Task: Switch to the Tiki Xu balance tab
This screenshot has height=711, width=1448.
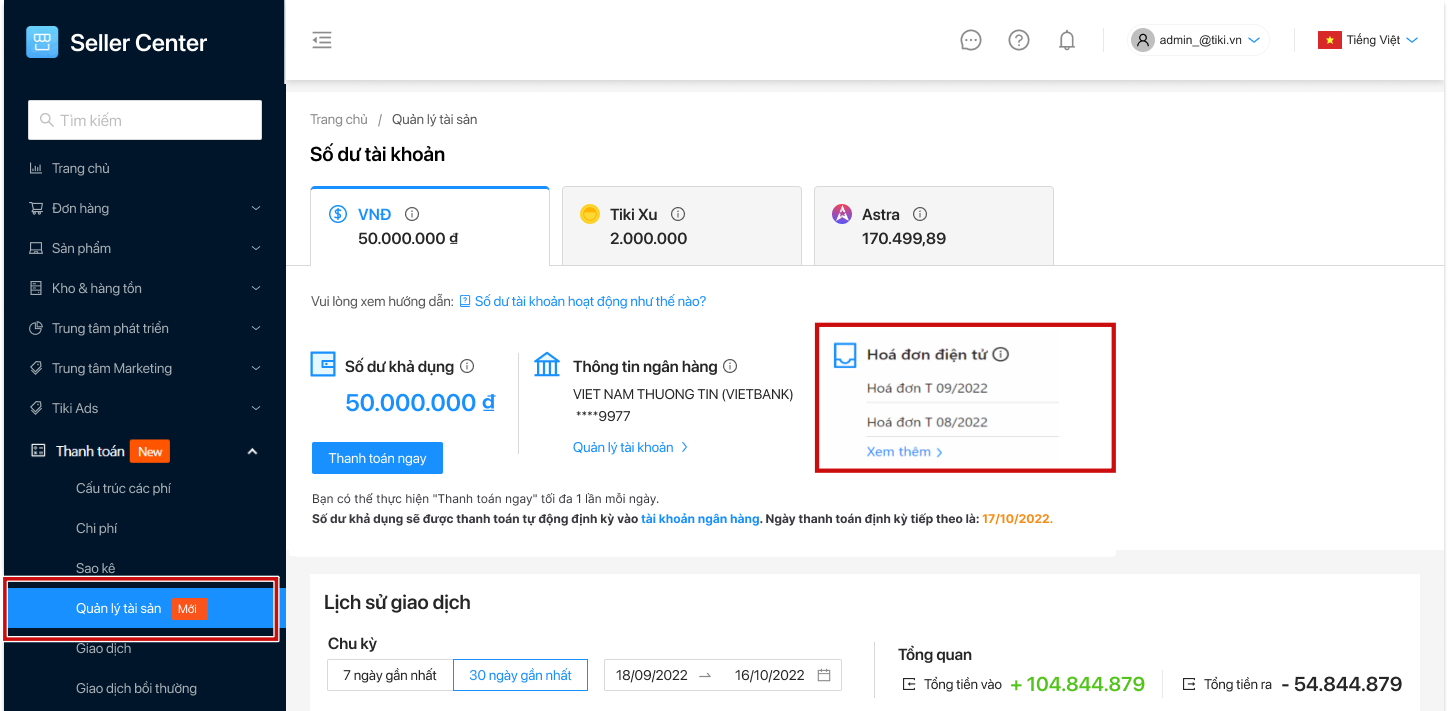Action: pyautogui.click(x=682, y=226)
